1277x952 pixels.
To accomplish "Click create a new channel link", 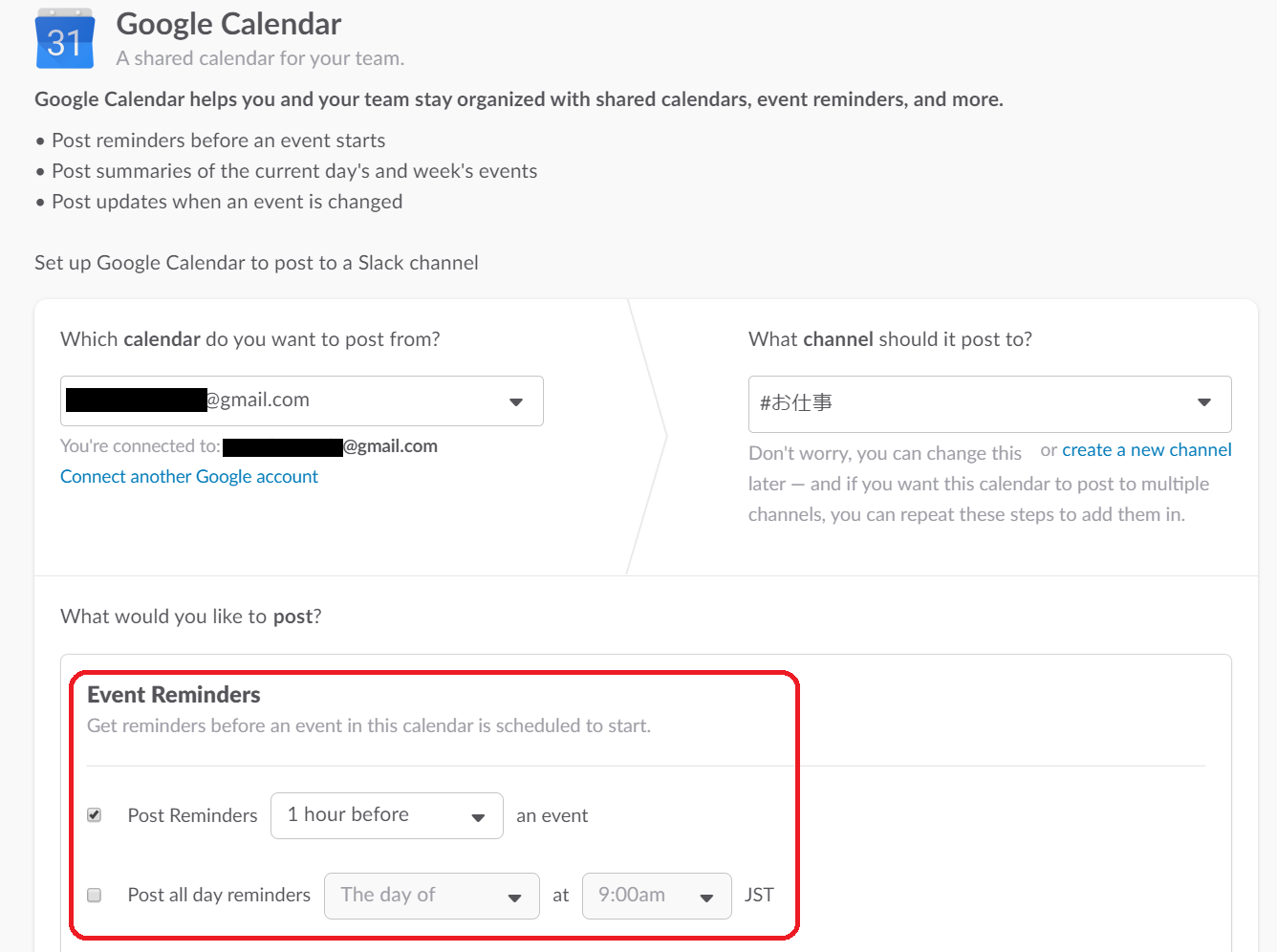I will click(x=1146, y=449).
